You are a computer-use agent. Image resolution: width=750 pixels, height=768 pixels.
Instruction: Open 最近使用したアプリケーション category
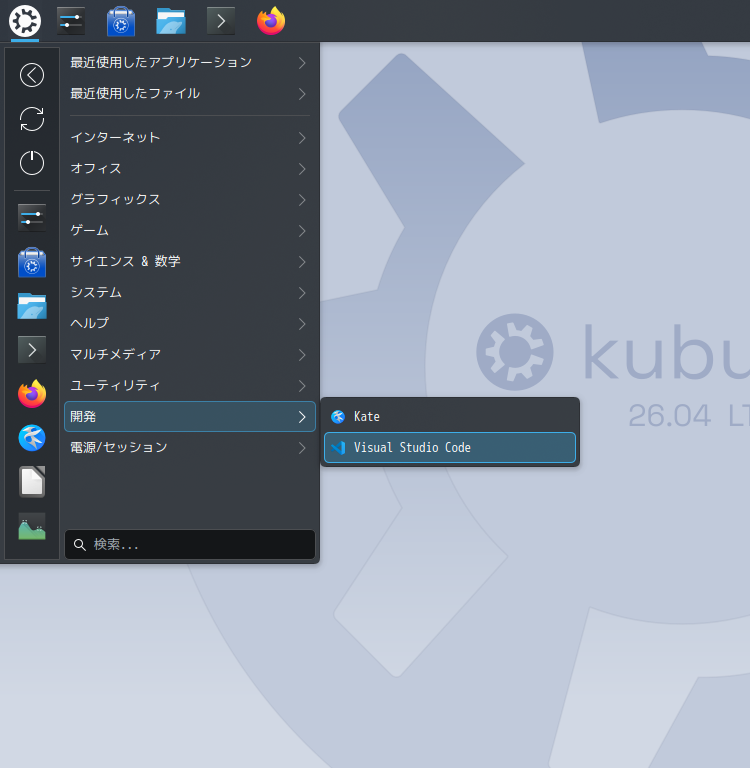[x=190, y=63]
